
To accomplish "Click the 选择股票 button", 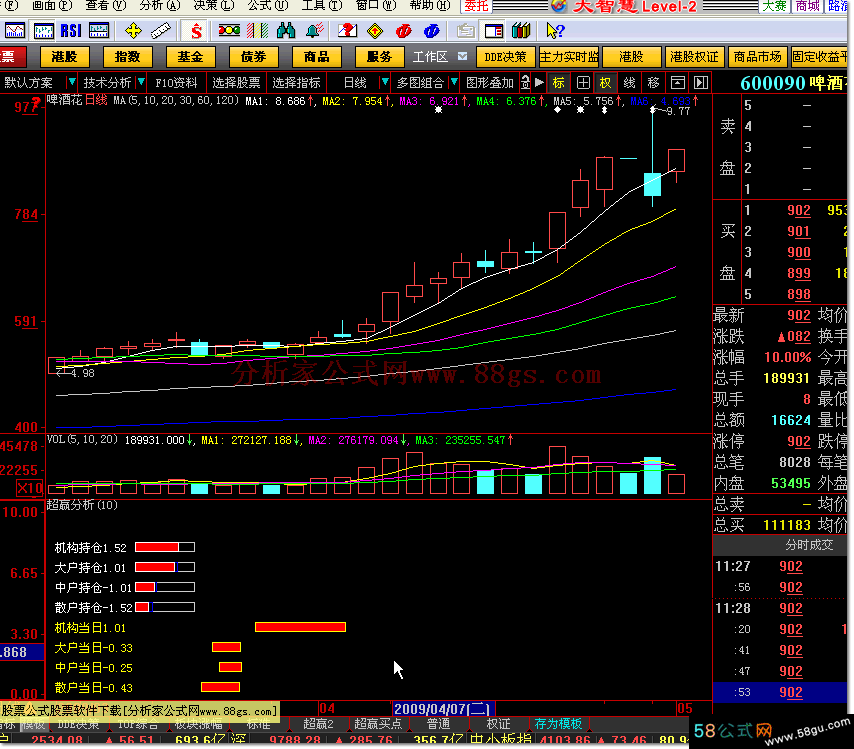I will click(236, 83).
